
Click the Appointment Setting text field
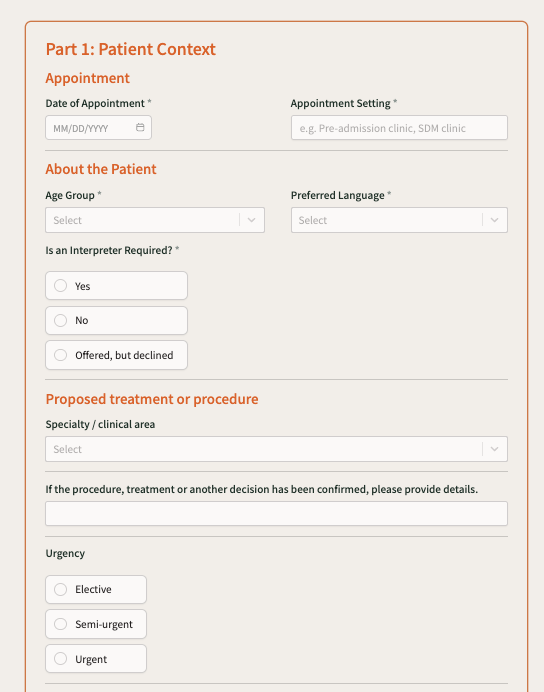[x=399, y=128]
